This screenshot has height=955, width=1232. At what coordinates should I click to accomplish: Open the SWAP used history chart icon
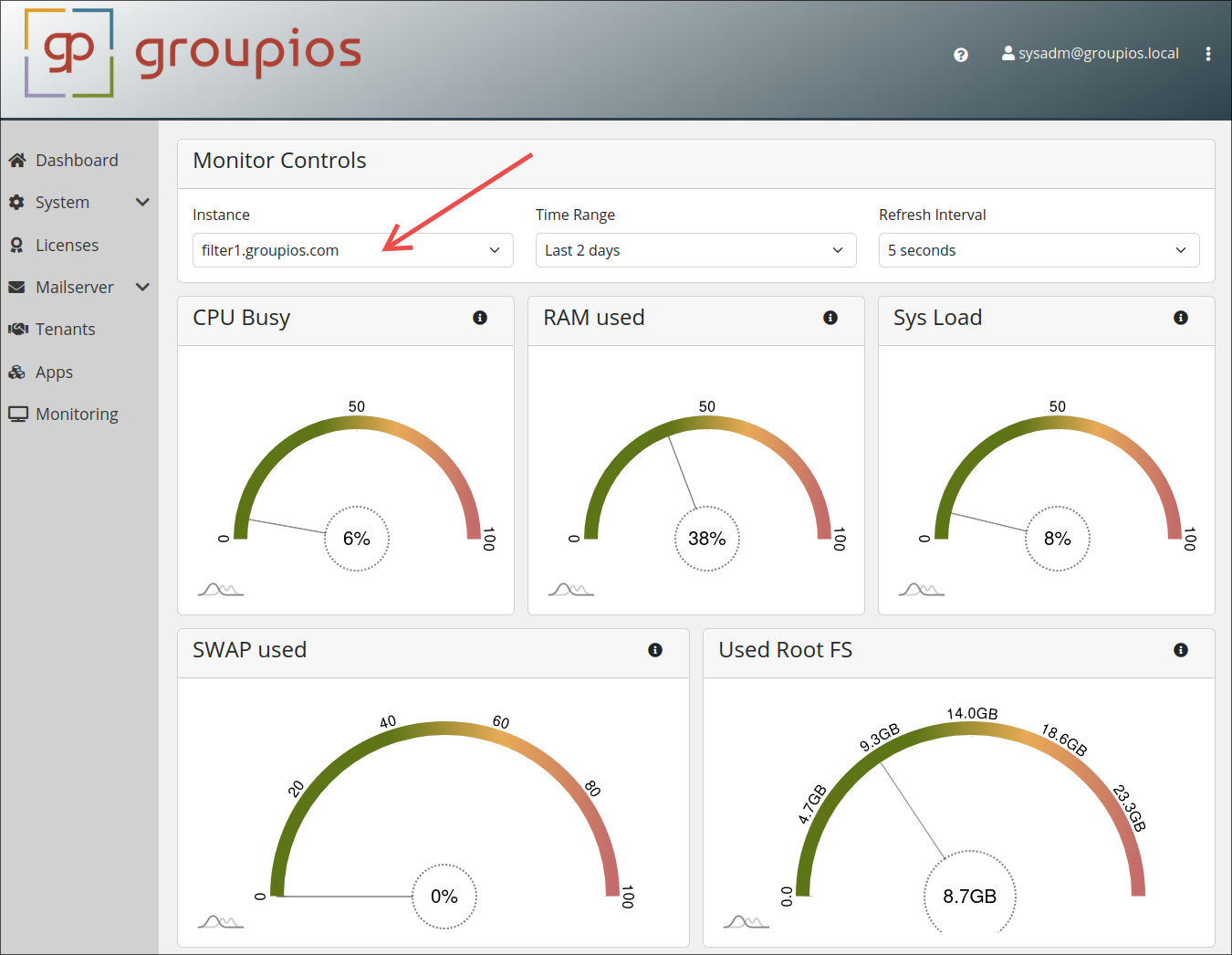(220, 922)
